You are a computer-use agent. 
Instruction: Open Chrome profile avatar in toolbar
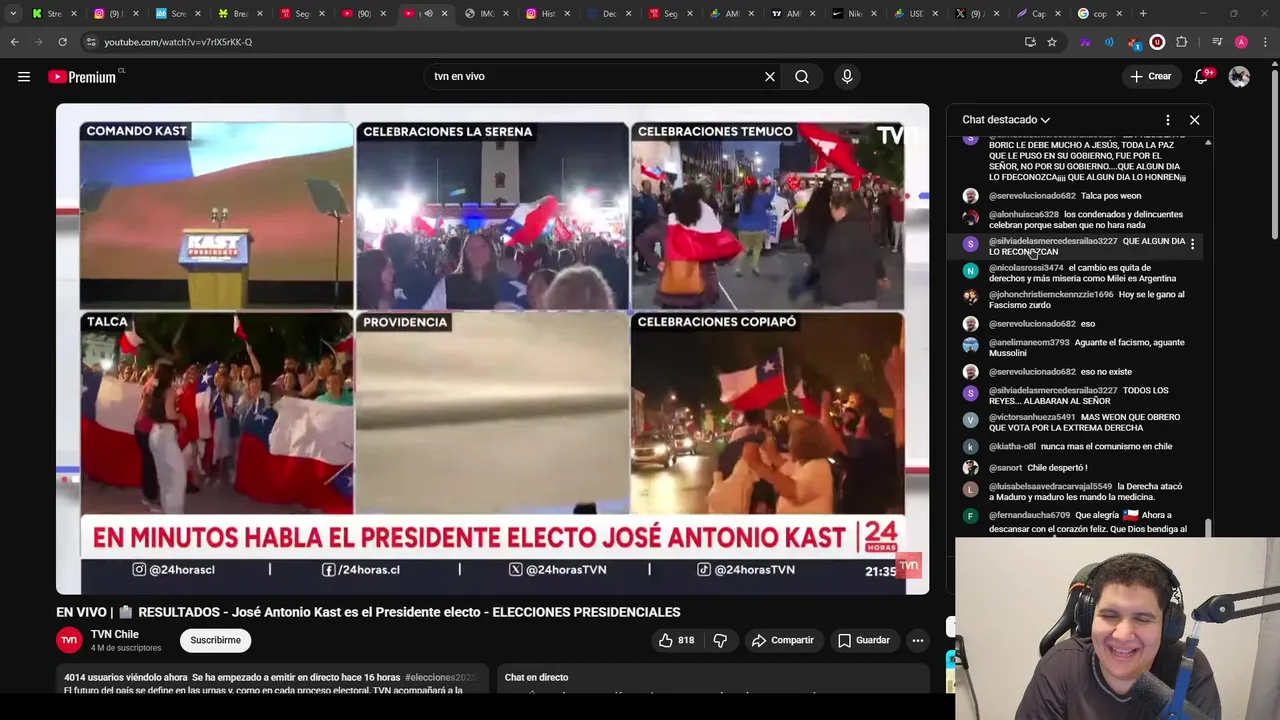(1241, 42)
